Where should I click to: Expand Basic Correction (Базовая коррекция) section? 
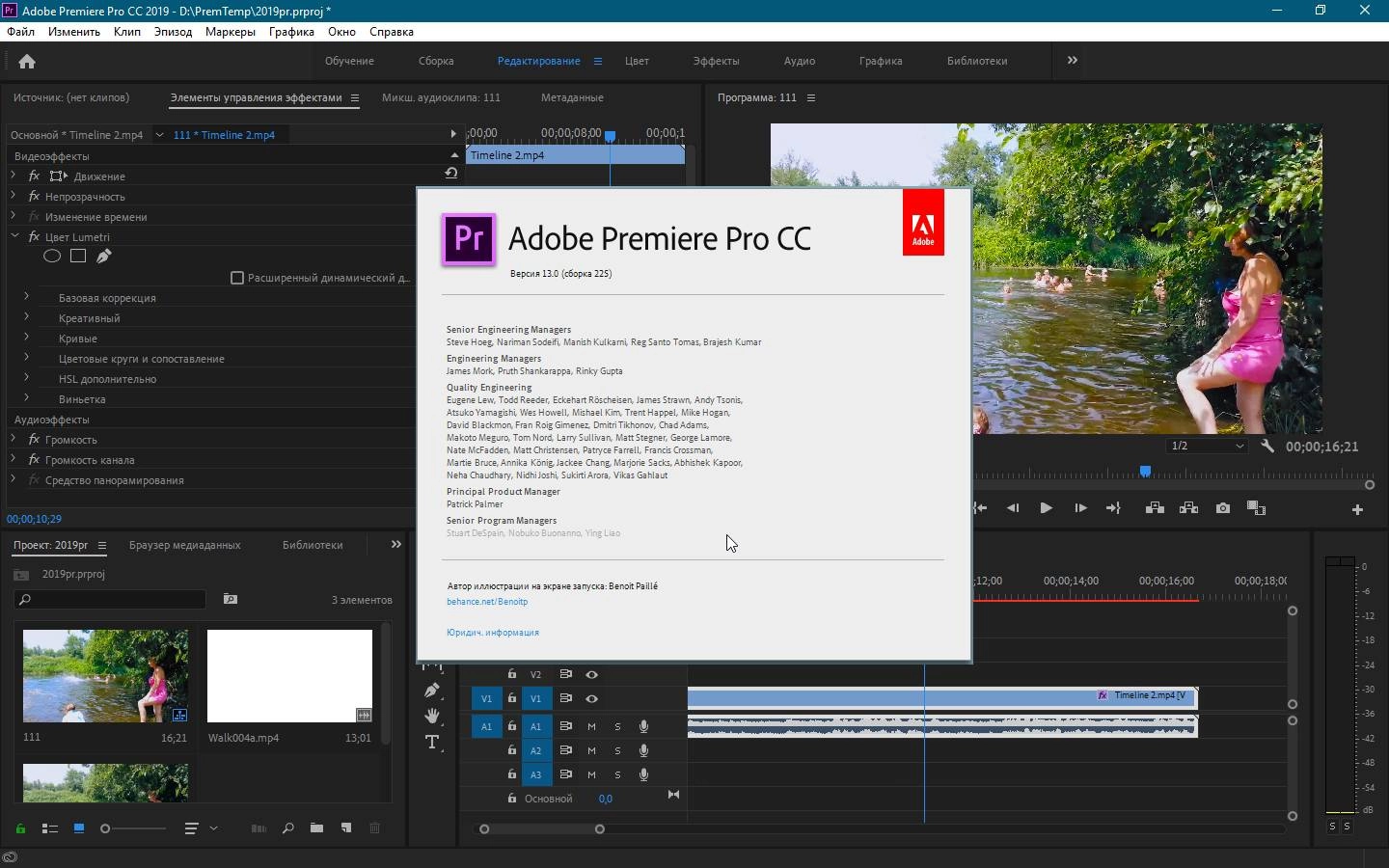click(26, 297)
